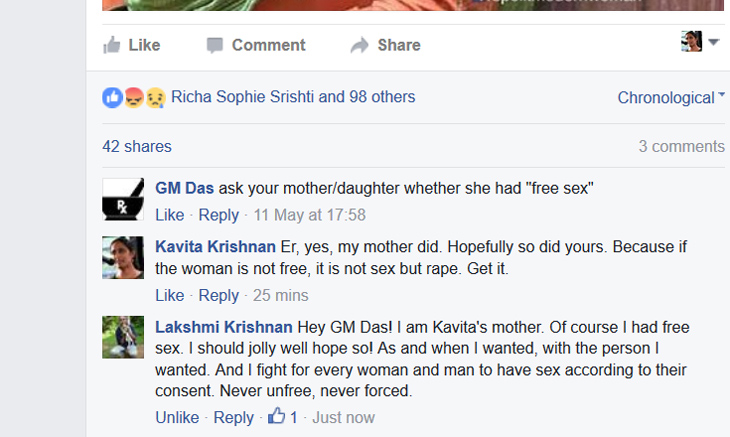Like Kavita Krishnan's comment
Screen dimensions: 730x437
(x=169, y=296)
